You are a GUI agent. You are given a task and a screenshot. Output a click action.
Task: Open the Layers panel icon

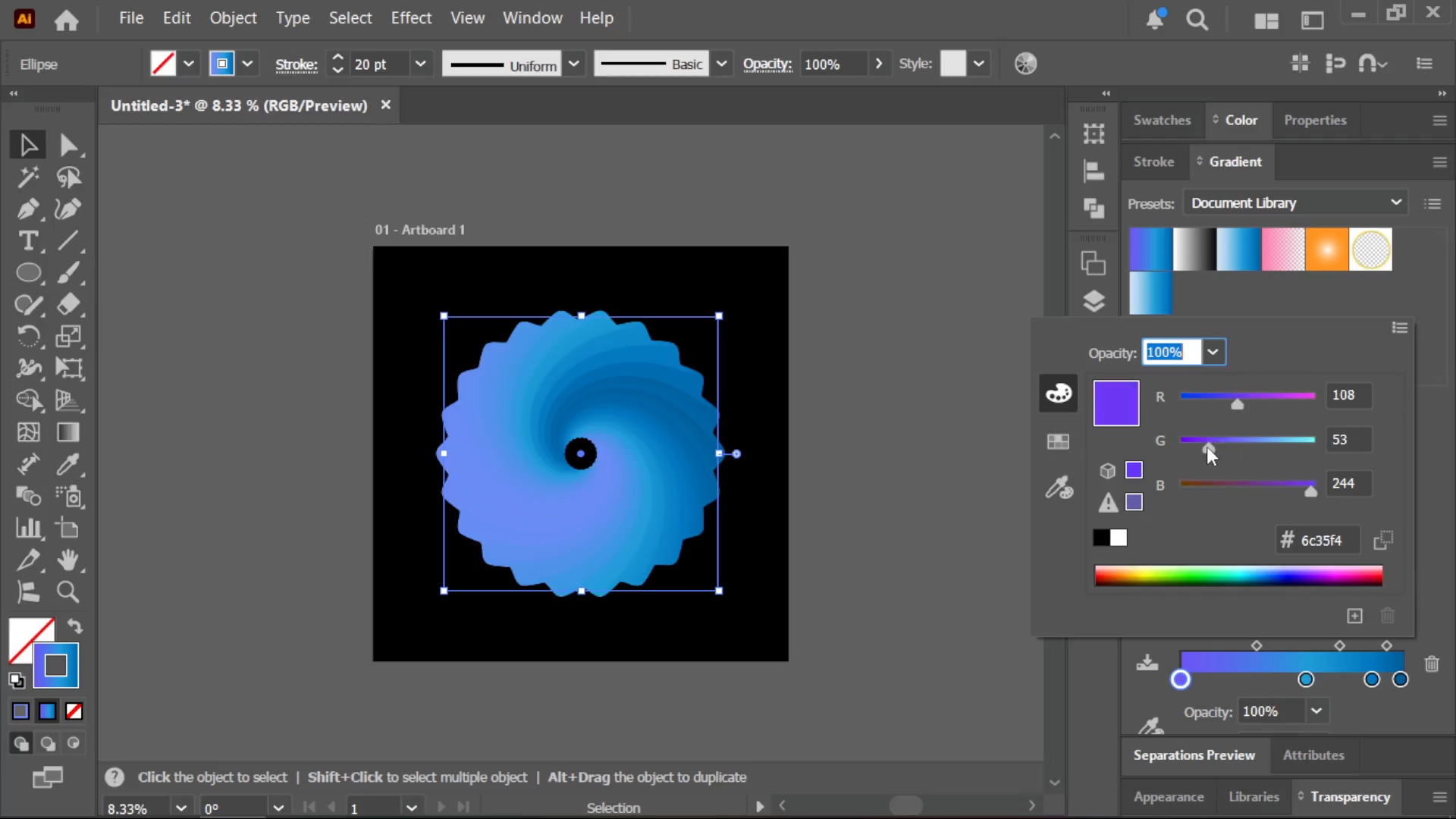click(1093, 302)
